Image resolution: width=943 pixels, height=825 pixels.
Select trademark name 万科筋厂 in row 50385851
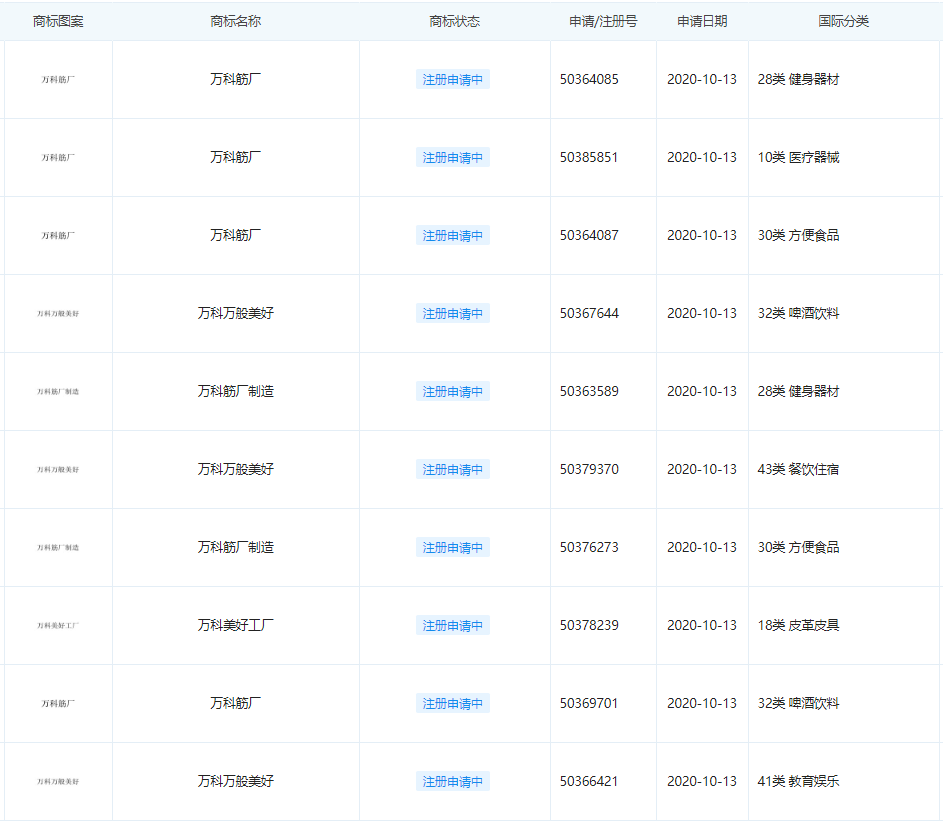[x=235, y=158]
